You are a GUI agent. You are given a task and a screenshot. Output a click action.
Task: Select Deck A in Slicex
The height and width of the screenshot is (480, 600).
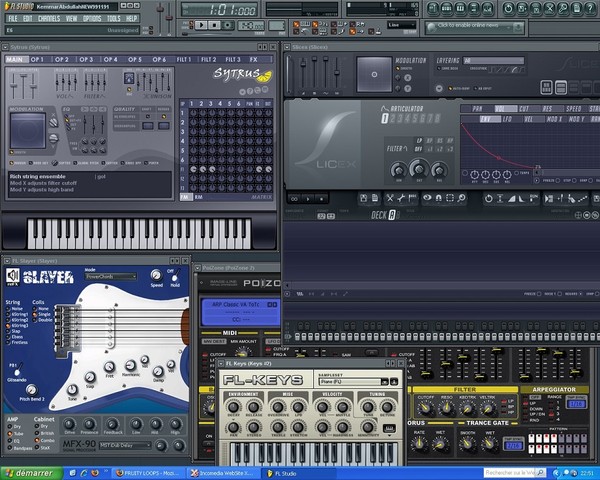point(392,215)
